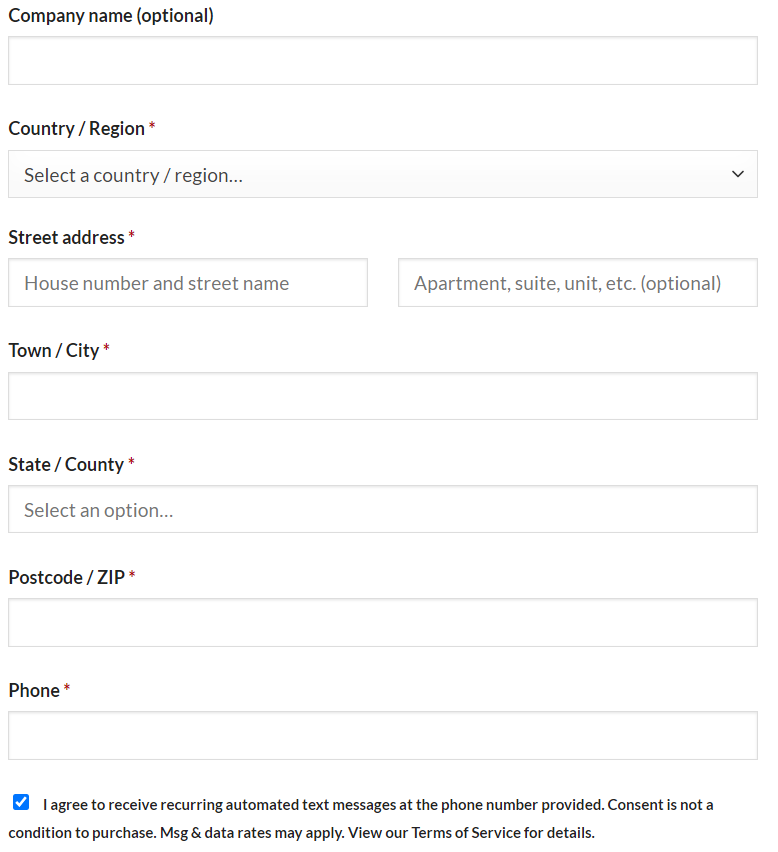Click the 'State / County' label

point(64,464)
